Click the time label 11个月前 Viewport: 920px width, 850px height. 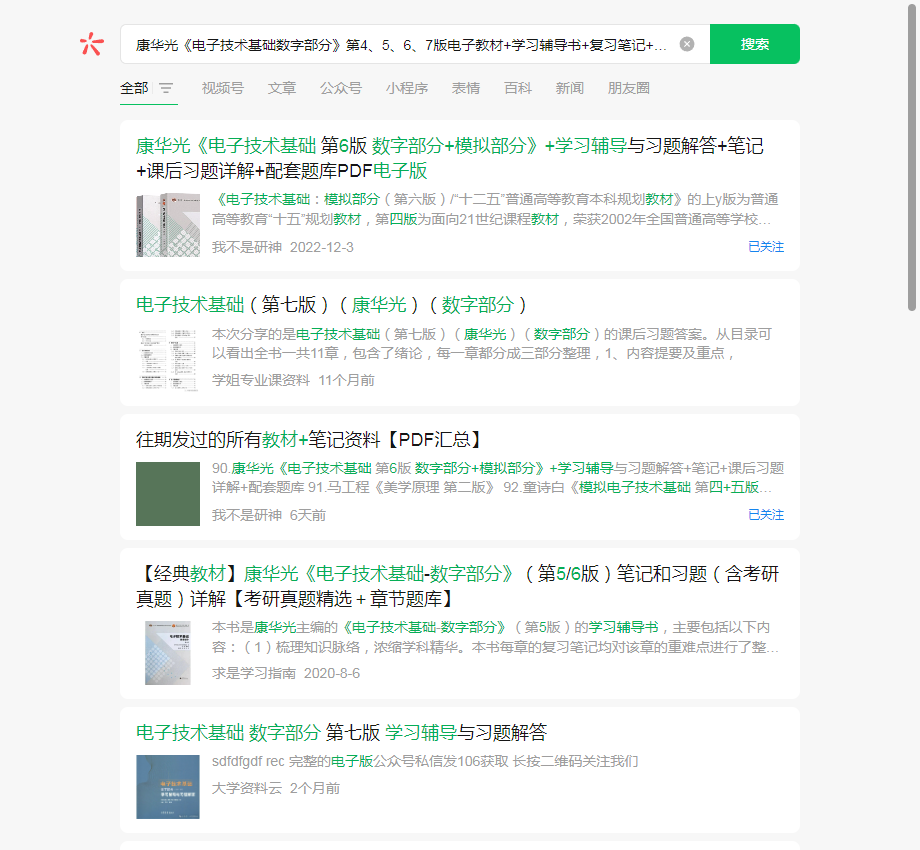tap(346, 380)
